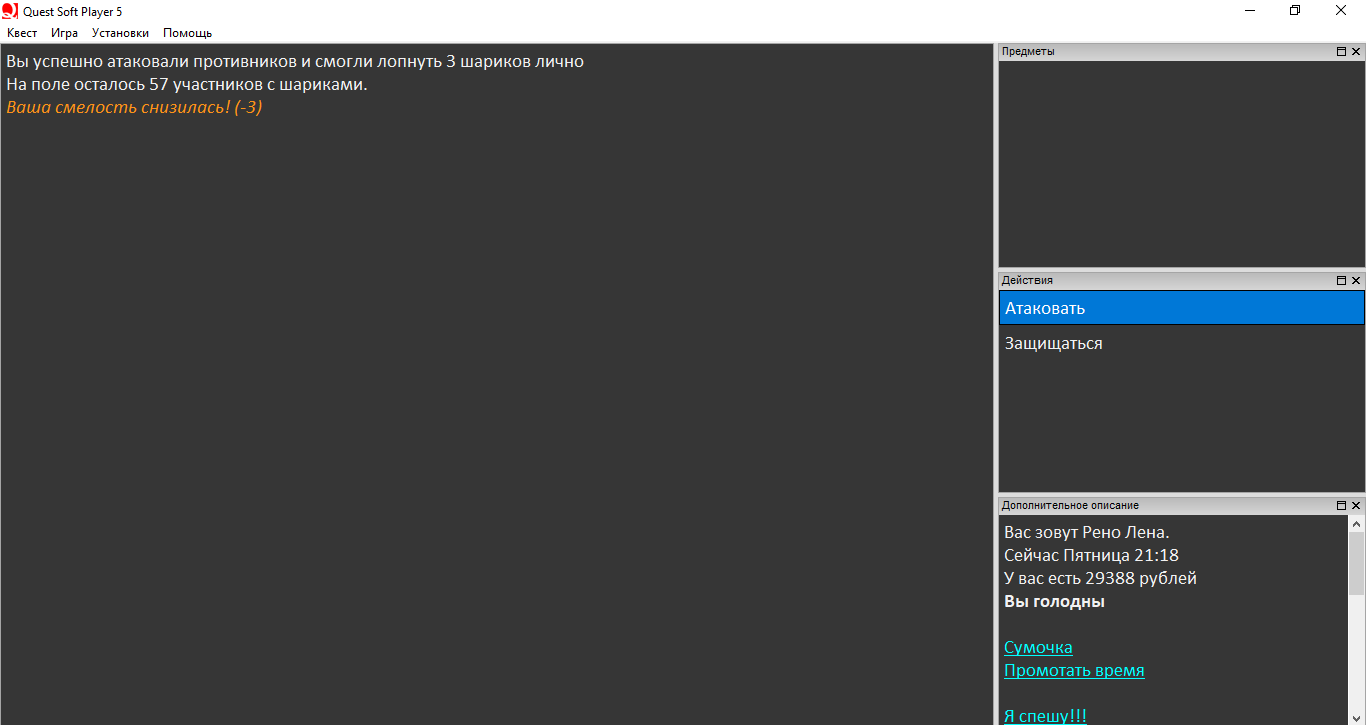The width and height of the screenshot is (1366, 725).
Task: Select the Защищаться action
Action: coord(1053,343)
